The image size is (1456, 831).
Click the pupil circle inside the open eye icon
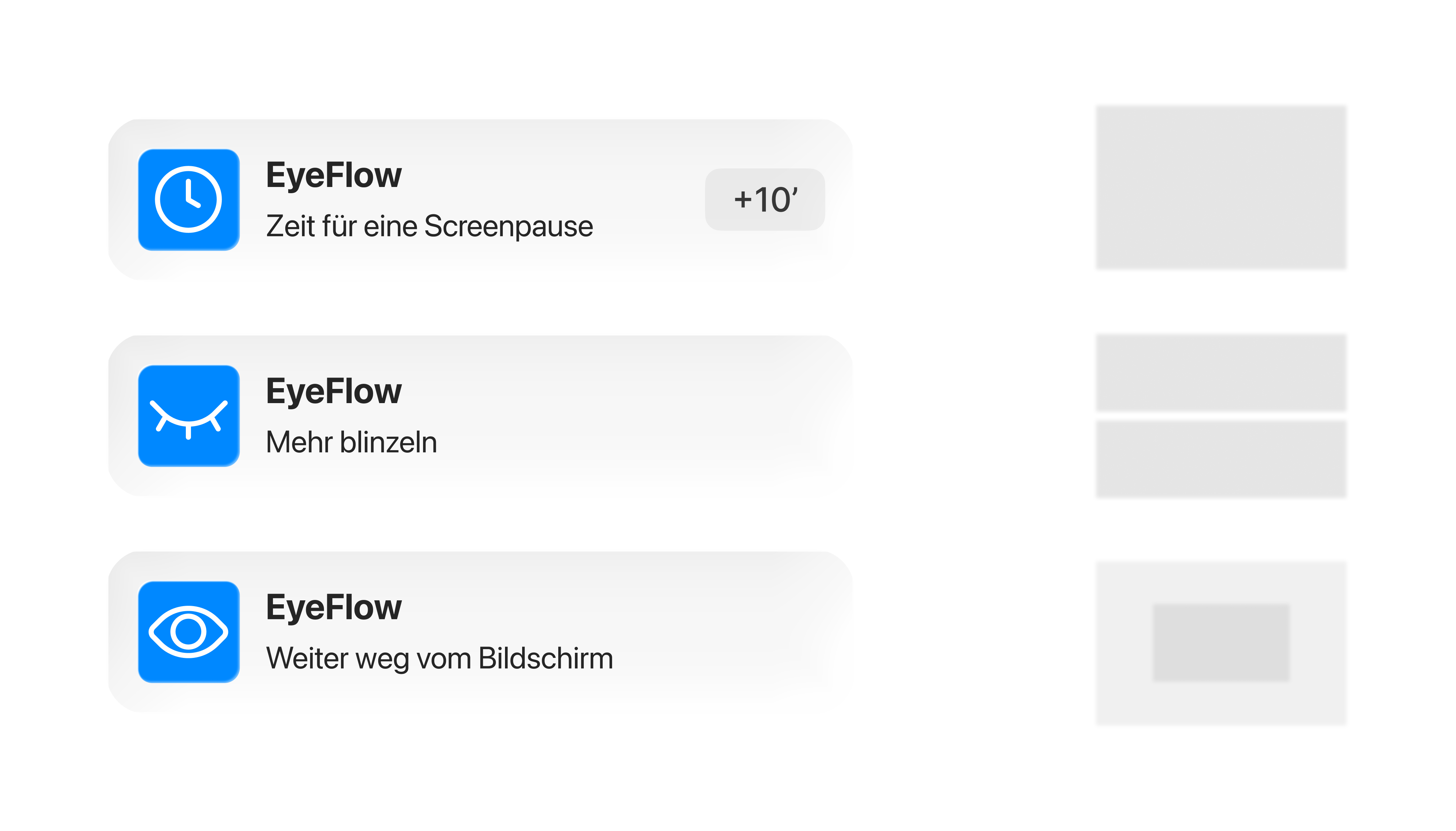[188, 632]
